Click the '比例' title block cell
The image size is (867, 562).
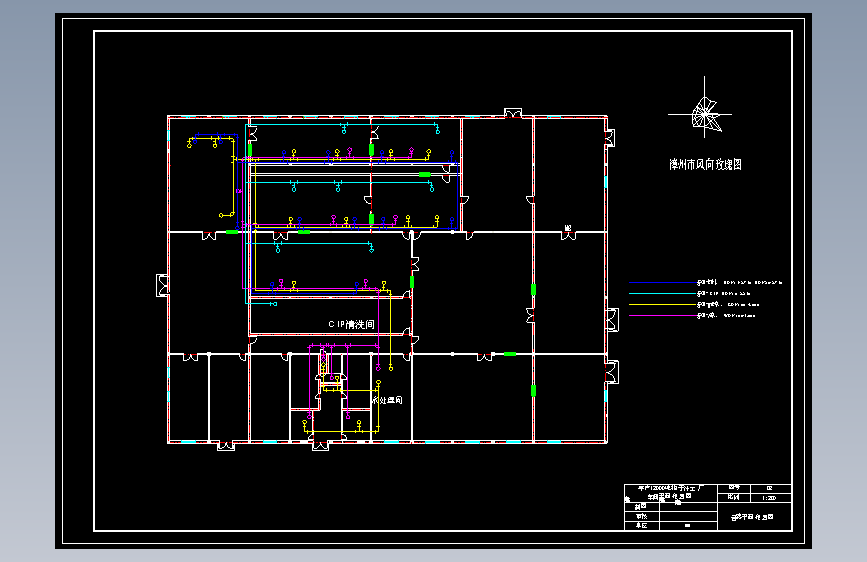click(x=733, y=497)
